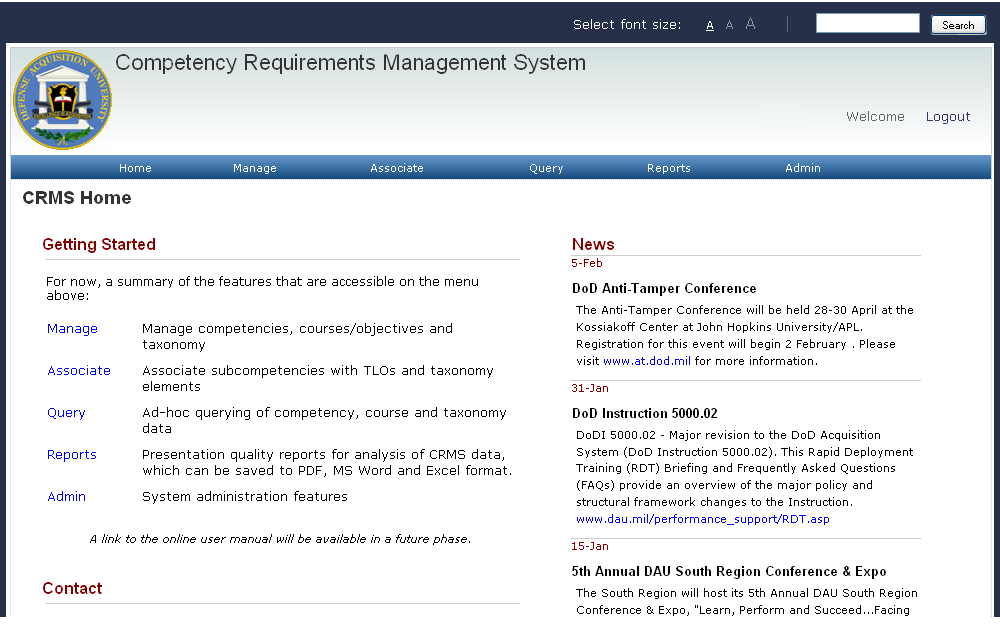The image size is (1000, 638).
Task: Follow the Associate link under Getting Started
Action: pyautogui.click(x=78, y=371)
